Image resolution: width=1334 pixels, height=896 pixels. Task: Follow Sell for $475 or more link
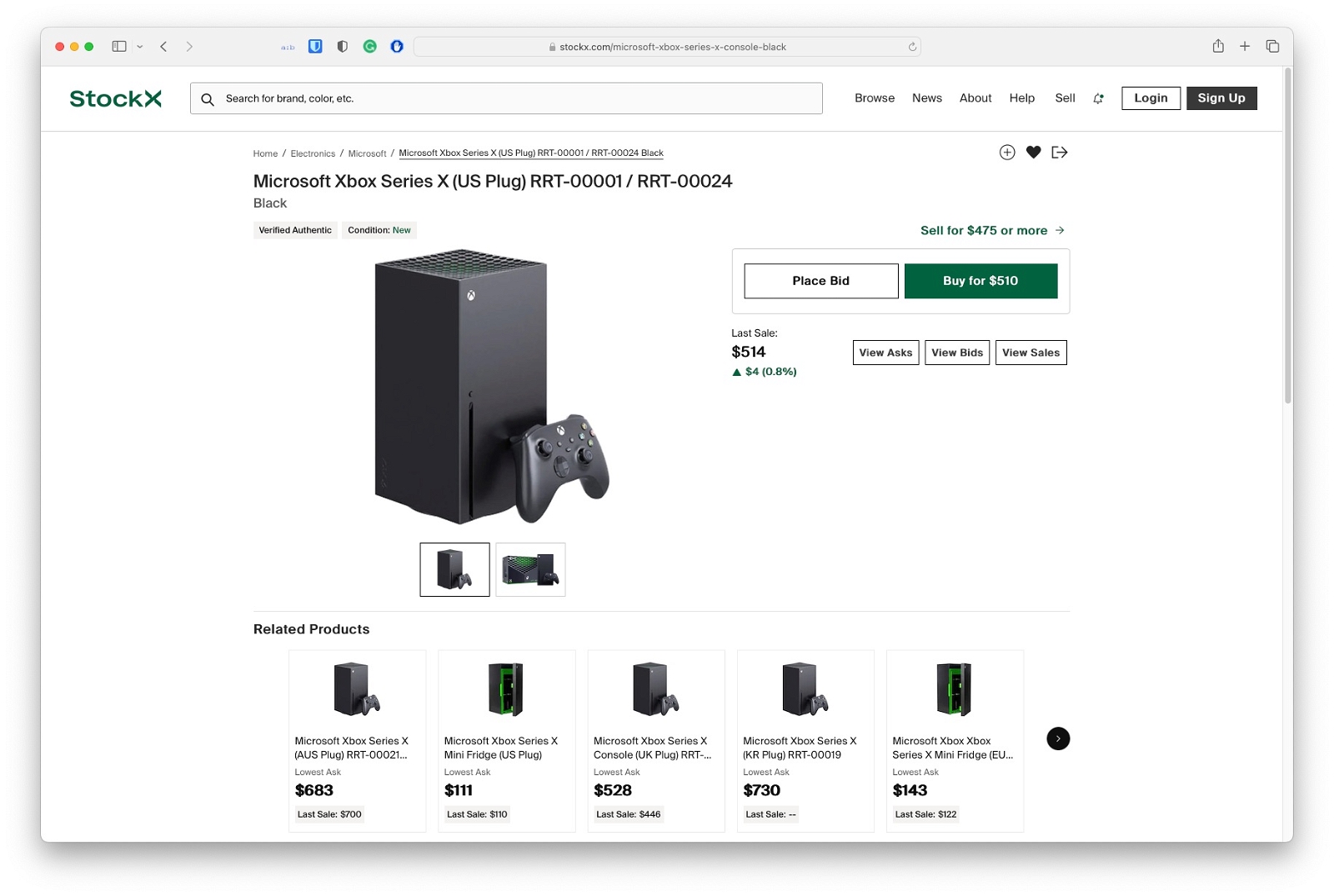[x=992, y=230]
